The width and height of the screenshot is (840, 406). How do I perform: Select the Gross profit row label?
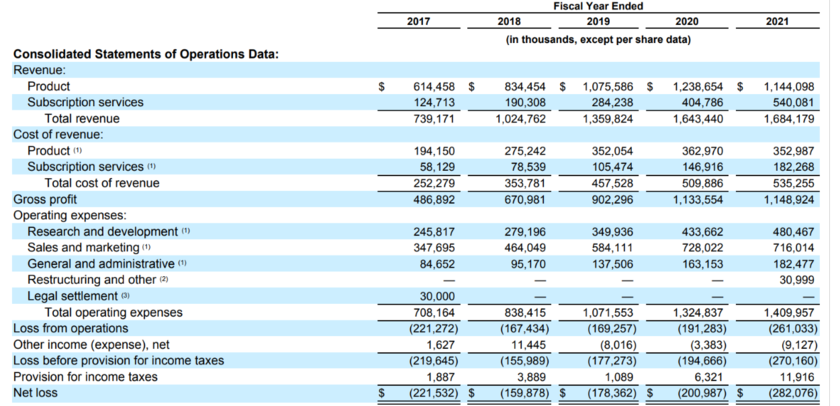point(45,199)
